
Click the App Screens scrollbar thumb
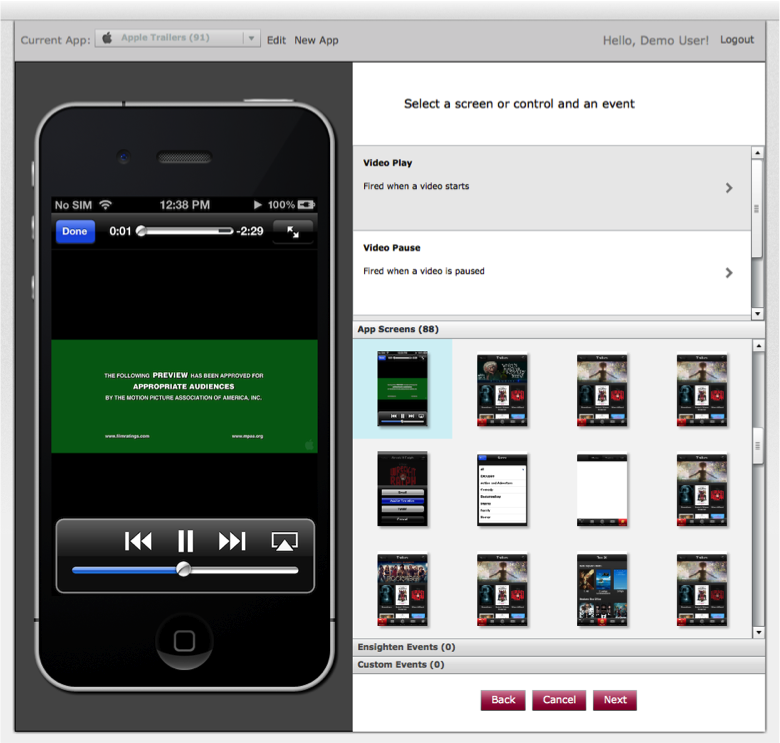point(758,446)
